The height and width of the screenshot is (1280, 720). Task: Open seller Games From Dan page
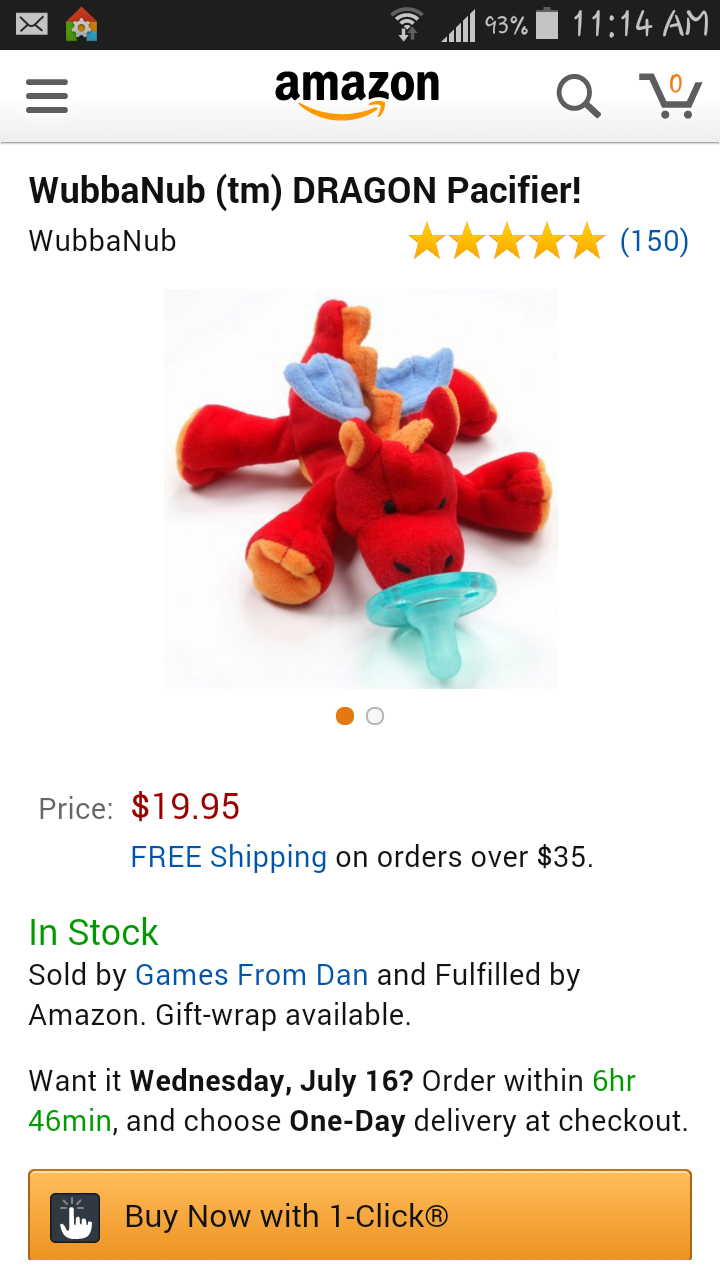pos(252,975)
